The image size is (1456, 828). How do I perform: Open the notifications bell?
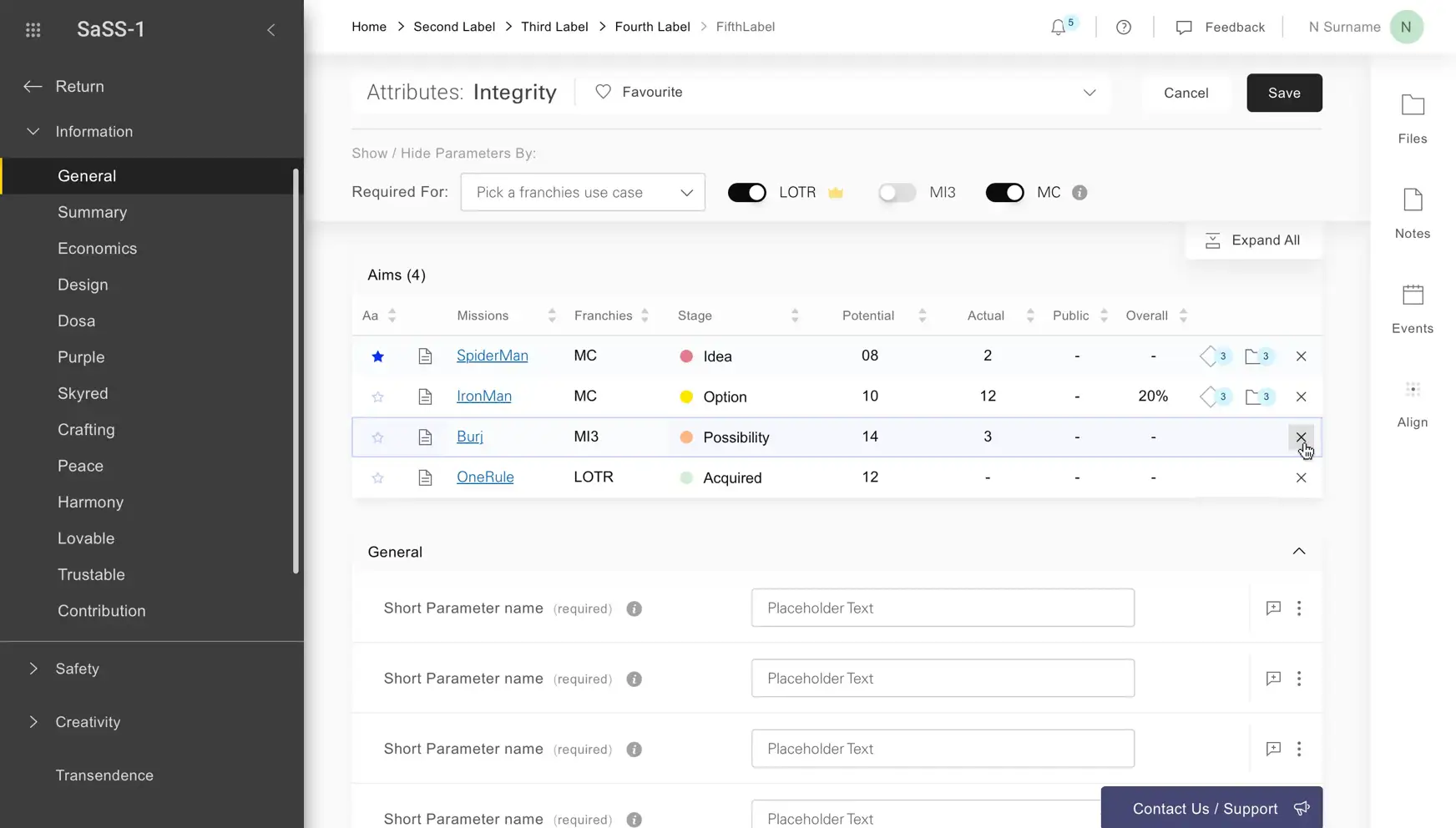tap(1058, 27)
